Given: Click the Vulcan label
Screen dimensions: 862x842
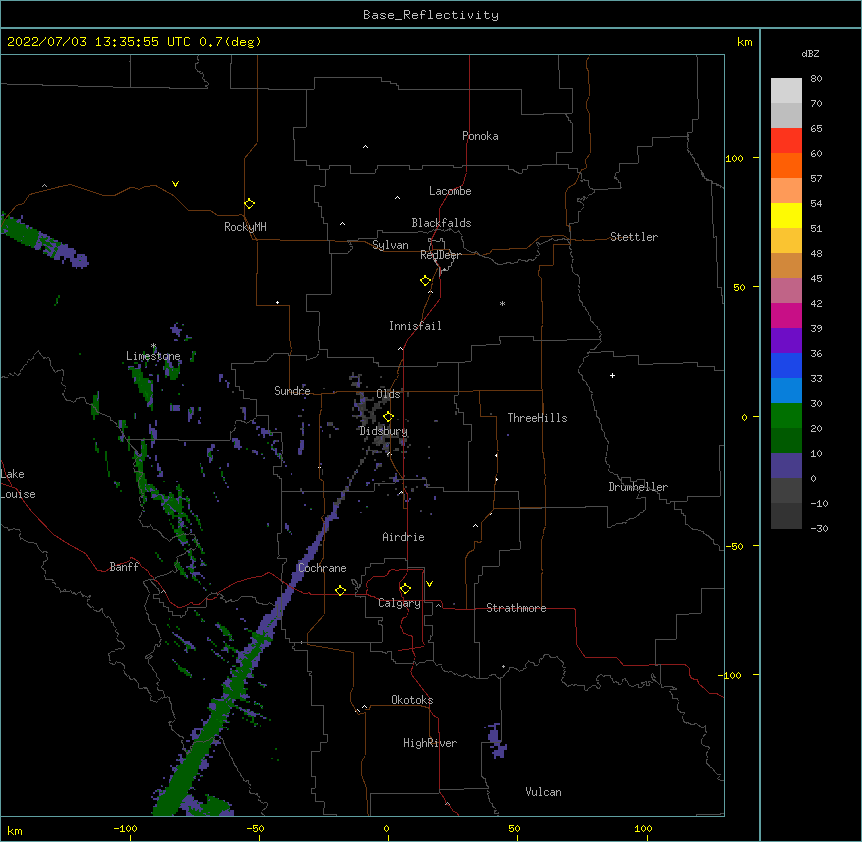Looking at the screenshot, I should 543,792.
